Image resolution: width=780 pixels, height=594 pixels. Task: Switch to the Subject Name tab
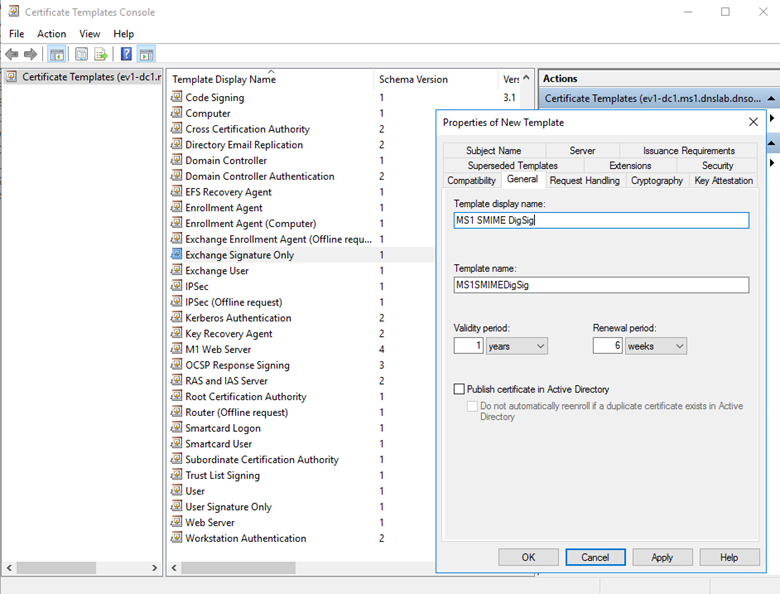(493, 151)
